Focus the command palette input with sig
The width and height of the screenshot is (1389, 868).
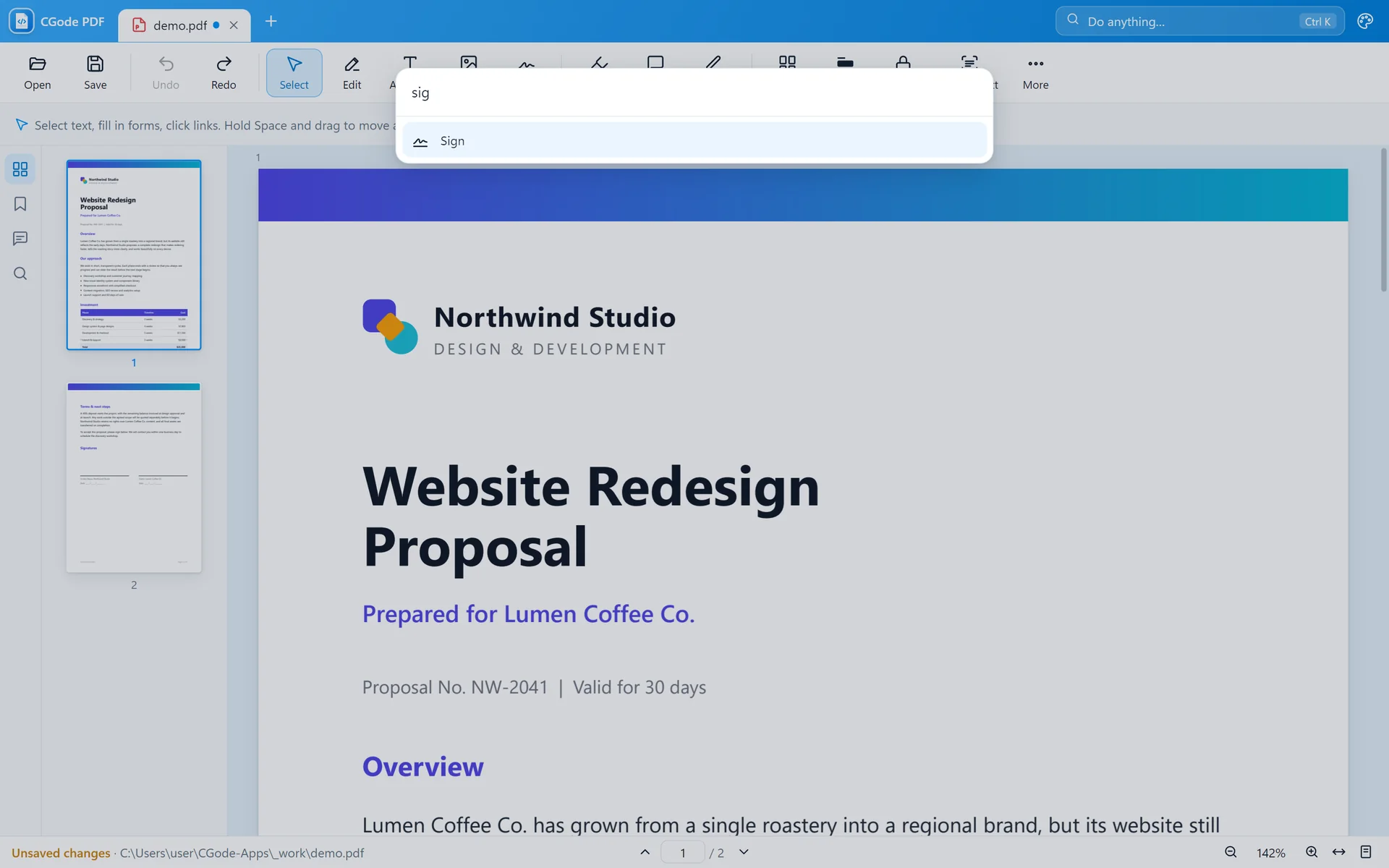(694, 93)
